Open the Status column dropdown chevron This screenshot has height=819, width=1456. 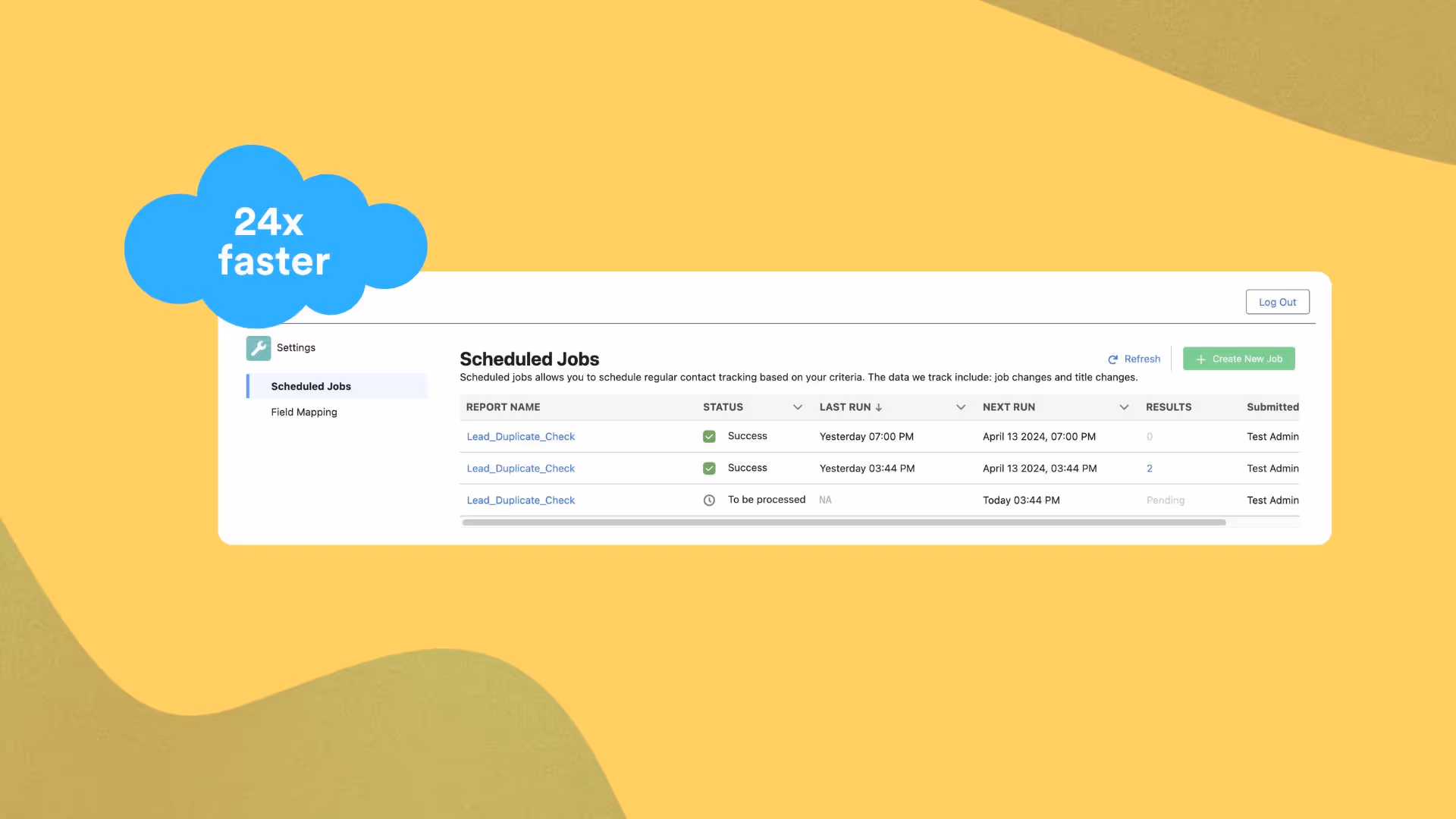pos(798,407)
